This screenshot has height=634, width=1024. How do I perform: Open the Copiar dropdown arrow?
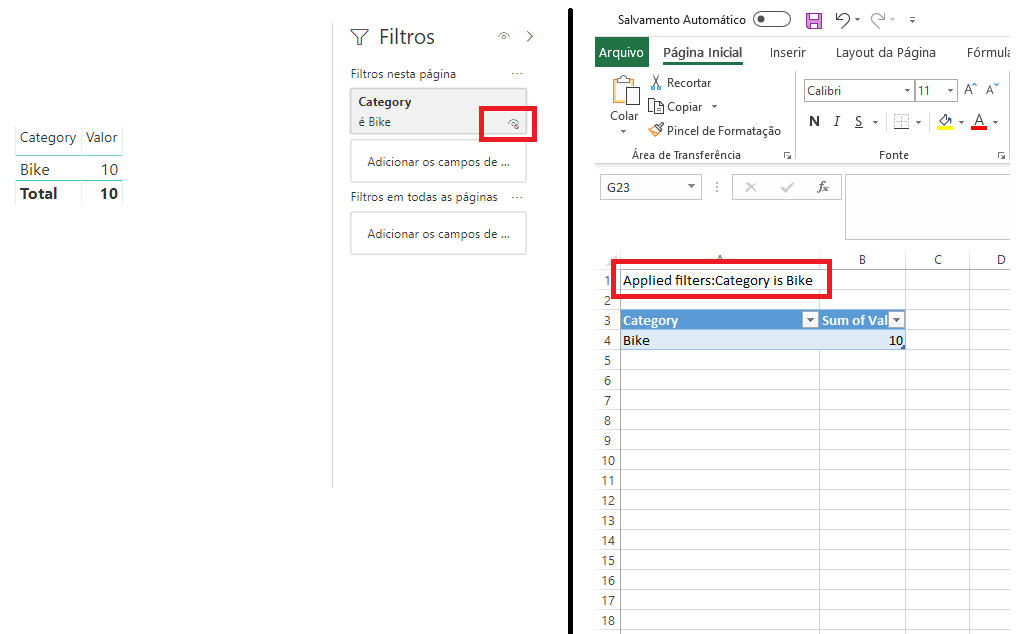click(x=714, y=106)
